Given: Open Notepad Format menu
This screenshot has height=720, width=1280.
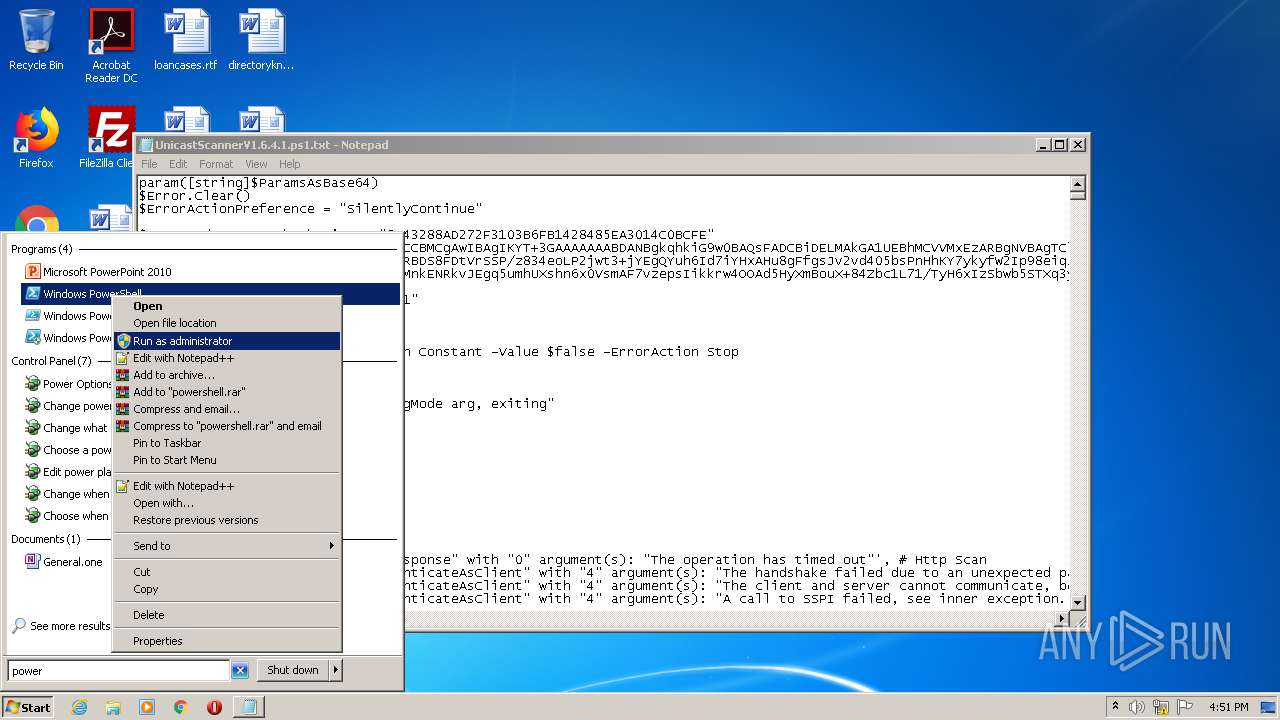Looking at the screenshot, I should click(215, 164).
